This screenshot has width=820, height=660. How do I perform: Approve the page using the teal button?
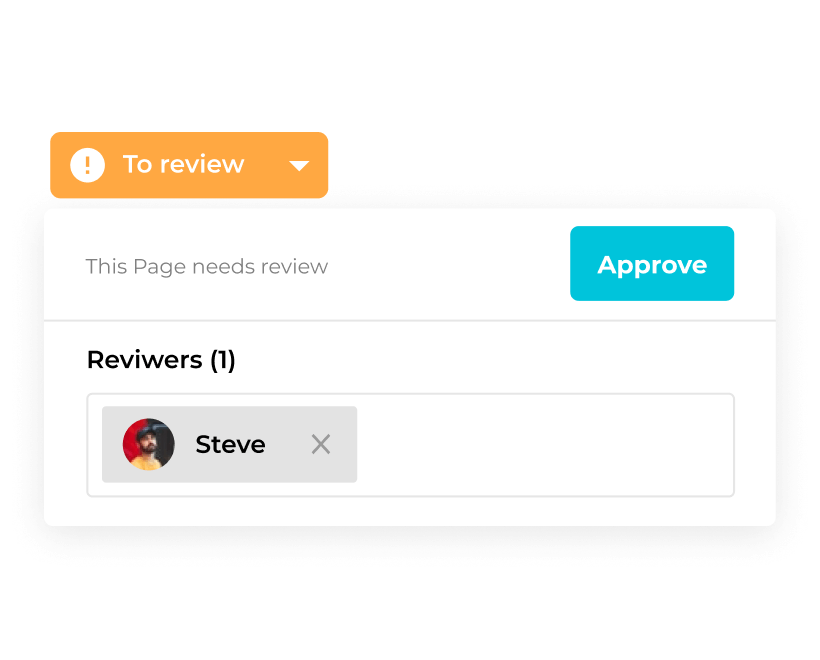click(x=652, y=264)
